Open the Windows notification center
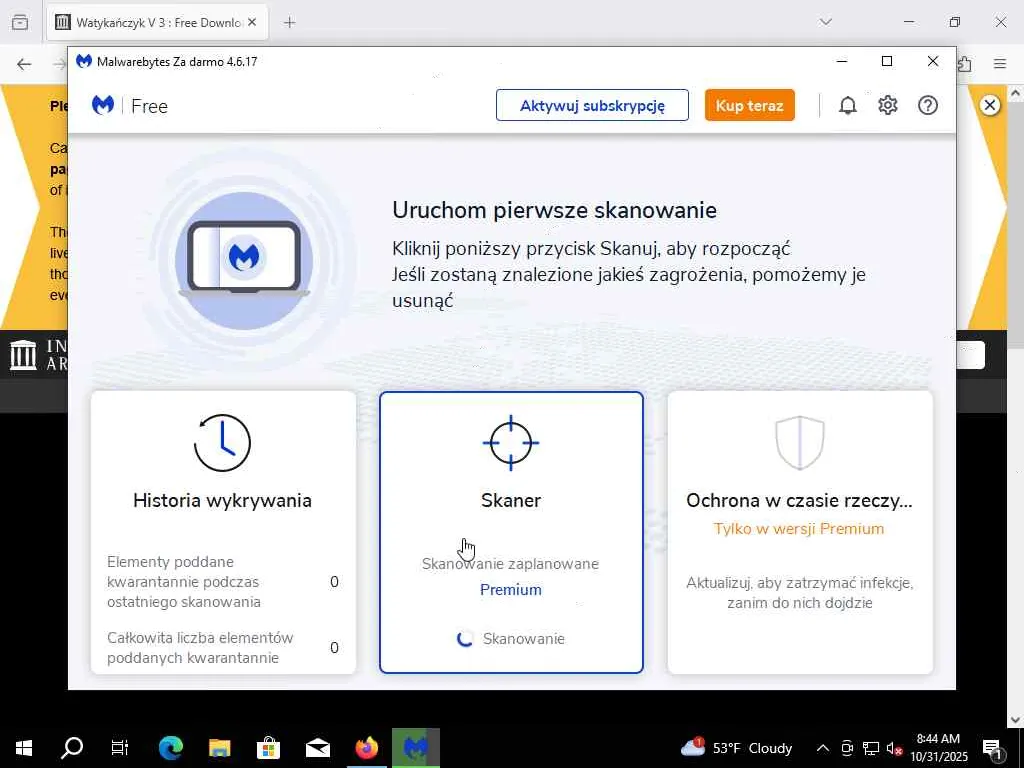Image resolution: width=1024 pixels, height=768 pixels. (991, 748)
